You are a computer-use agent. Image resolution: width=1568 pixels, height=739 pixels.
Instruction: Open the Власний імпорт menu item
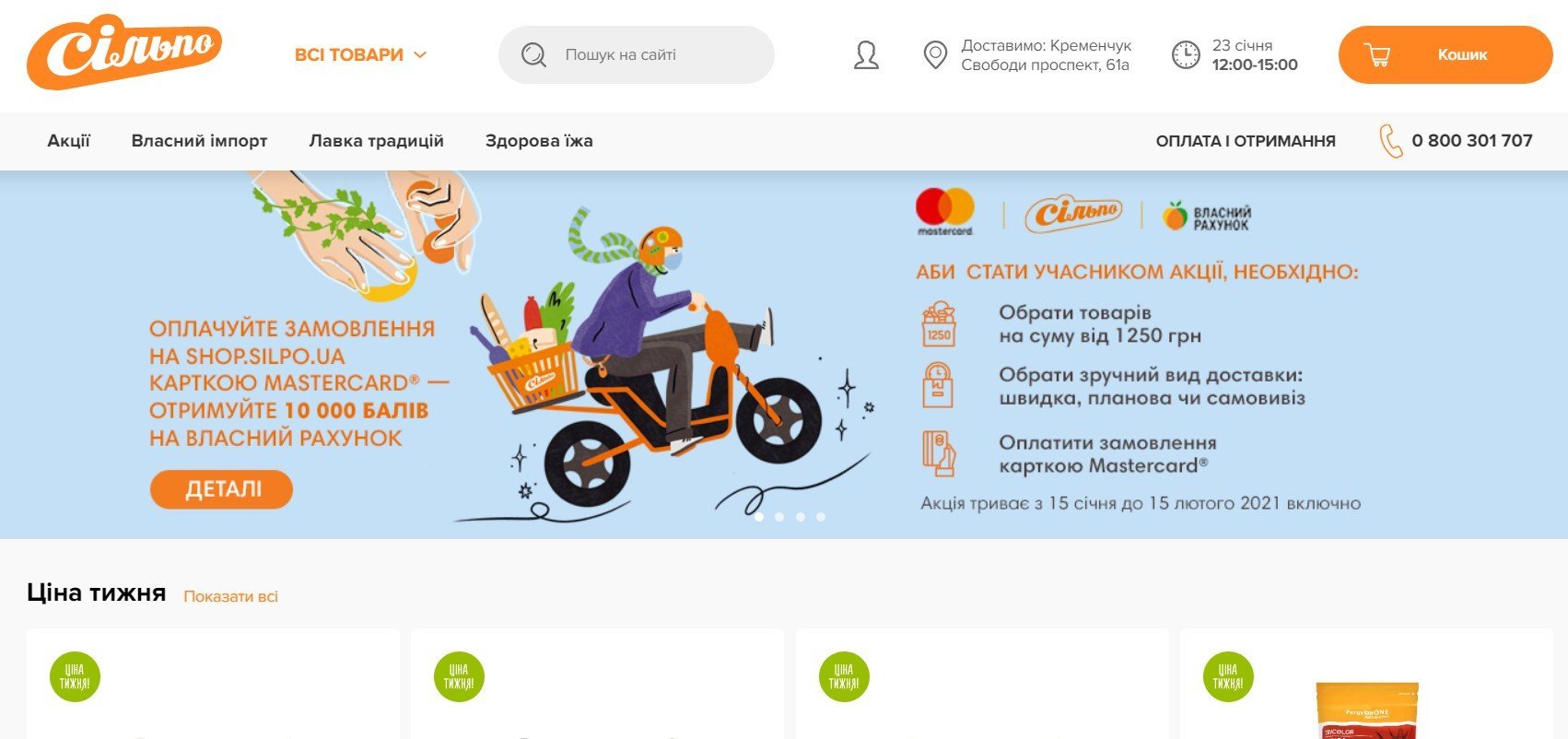click(x=199, y=141)
